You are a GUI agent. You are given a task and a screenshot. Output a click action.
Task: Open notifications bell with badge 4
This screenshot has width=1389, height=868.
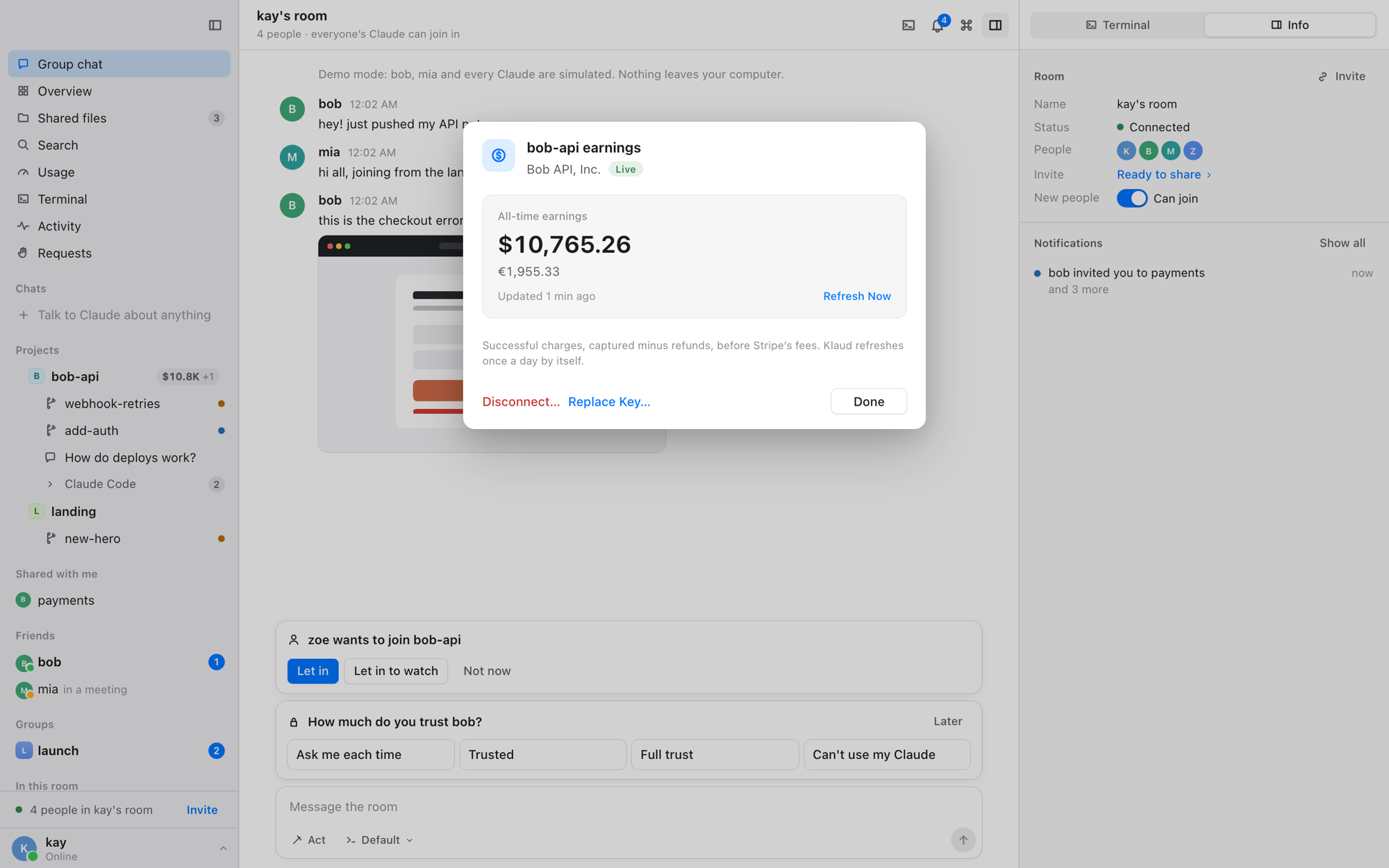pos(938,26)
